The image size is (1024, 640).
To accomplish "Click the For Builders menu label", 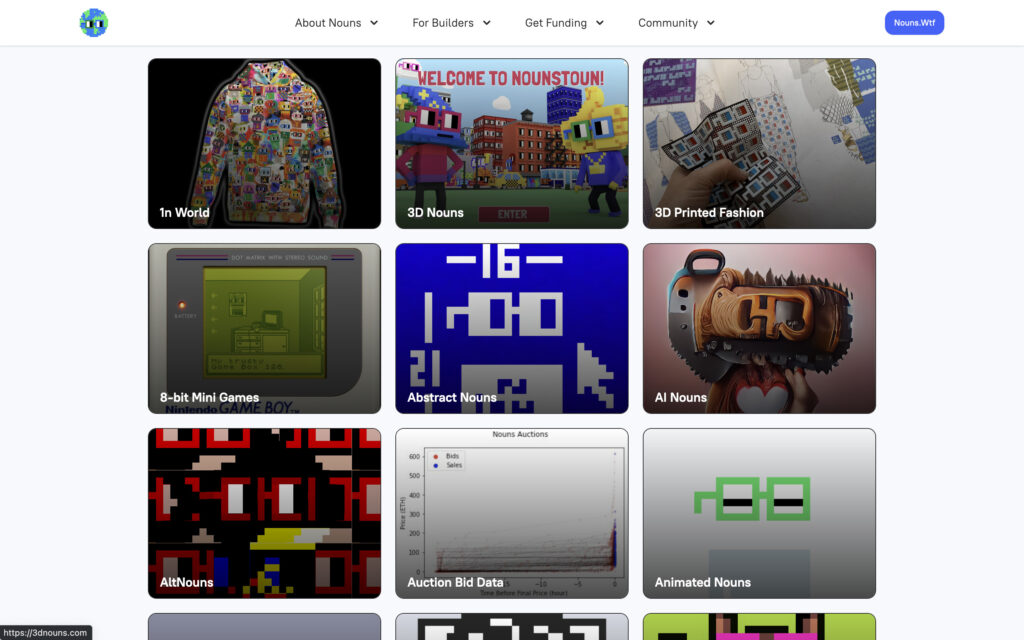I will point(440,23).
